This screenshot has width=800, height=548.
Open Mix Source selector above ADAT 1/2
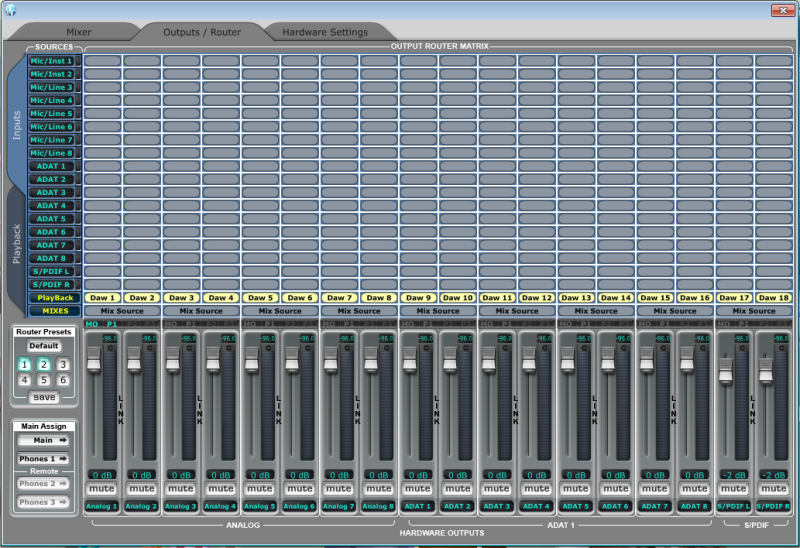(x=438, y=311)
